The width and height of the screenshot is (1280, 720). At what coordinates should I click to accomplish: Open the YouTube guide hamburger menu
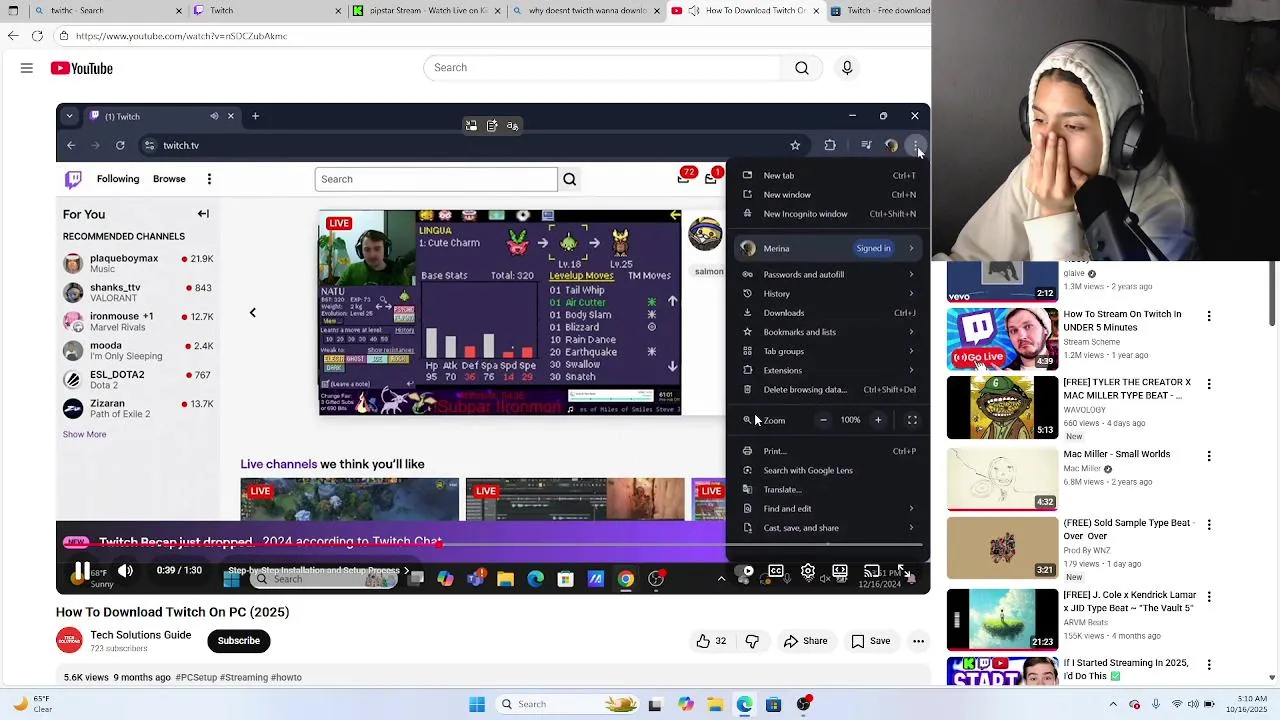27,68
